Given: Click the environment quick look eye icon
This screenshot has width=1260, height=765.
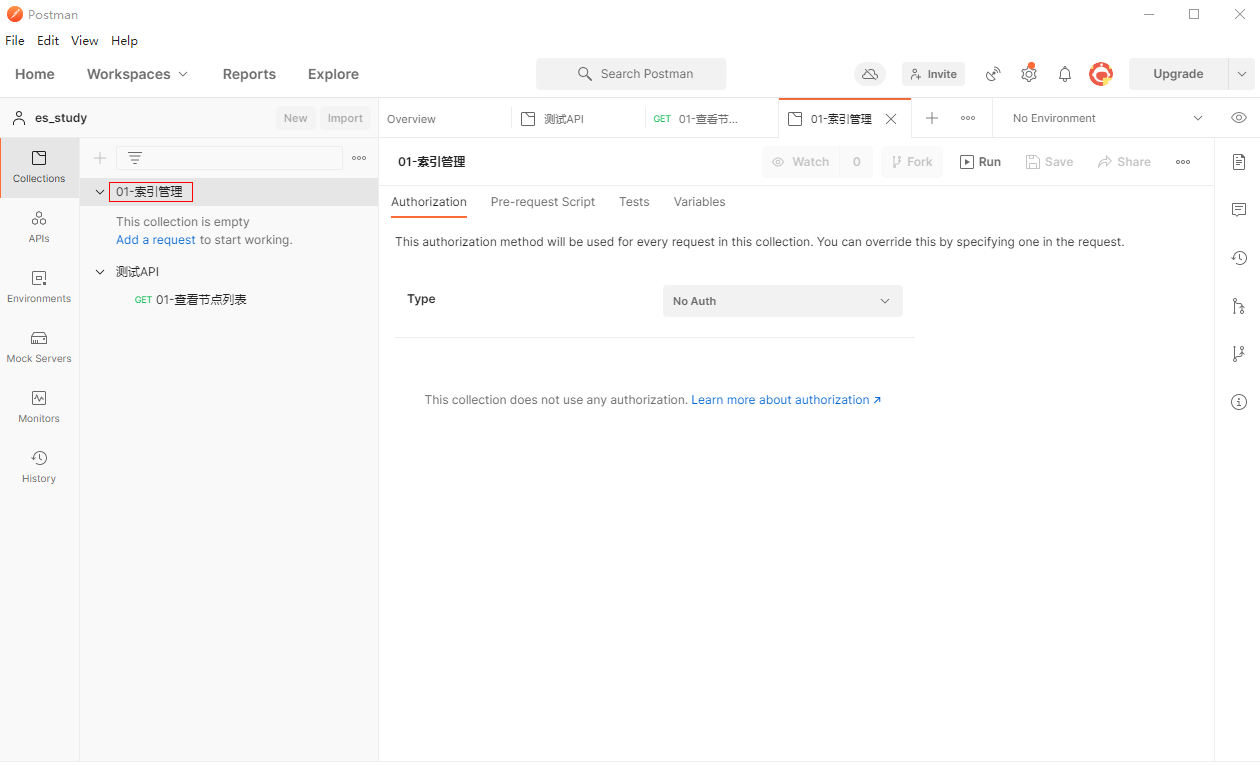Looking at the screenshot, I should (1239, 118).
